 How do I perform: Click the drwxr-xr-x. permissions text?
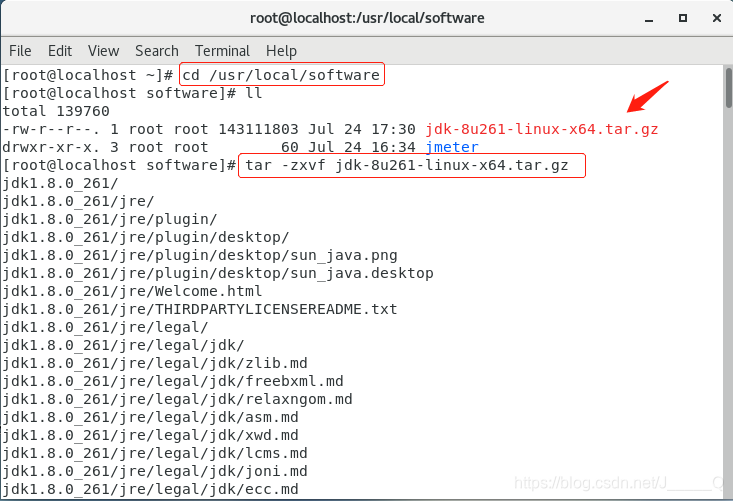[51, 147]
